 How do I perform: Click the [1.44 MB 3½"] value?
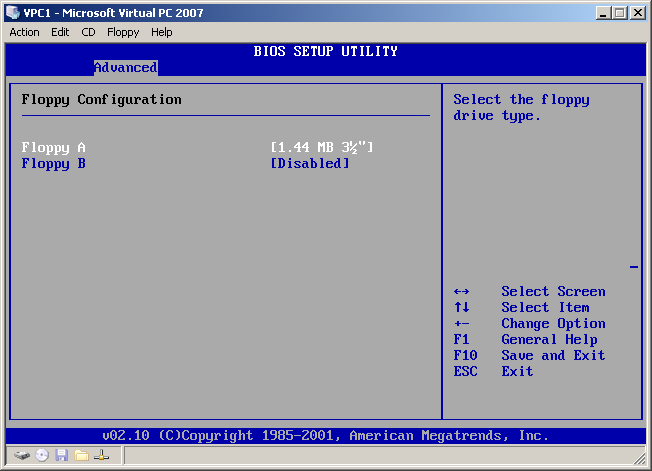click(322, 147)
